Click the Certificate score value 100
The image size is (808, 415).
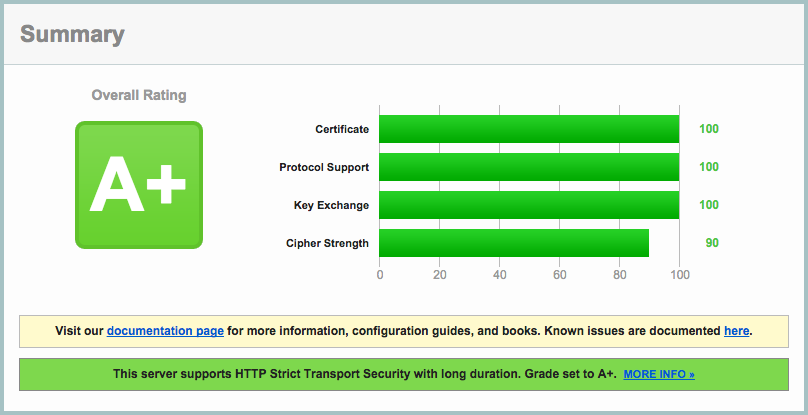click(709, 129)
